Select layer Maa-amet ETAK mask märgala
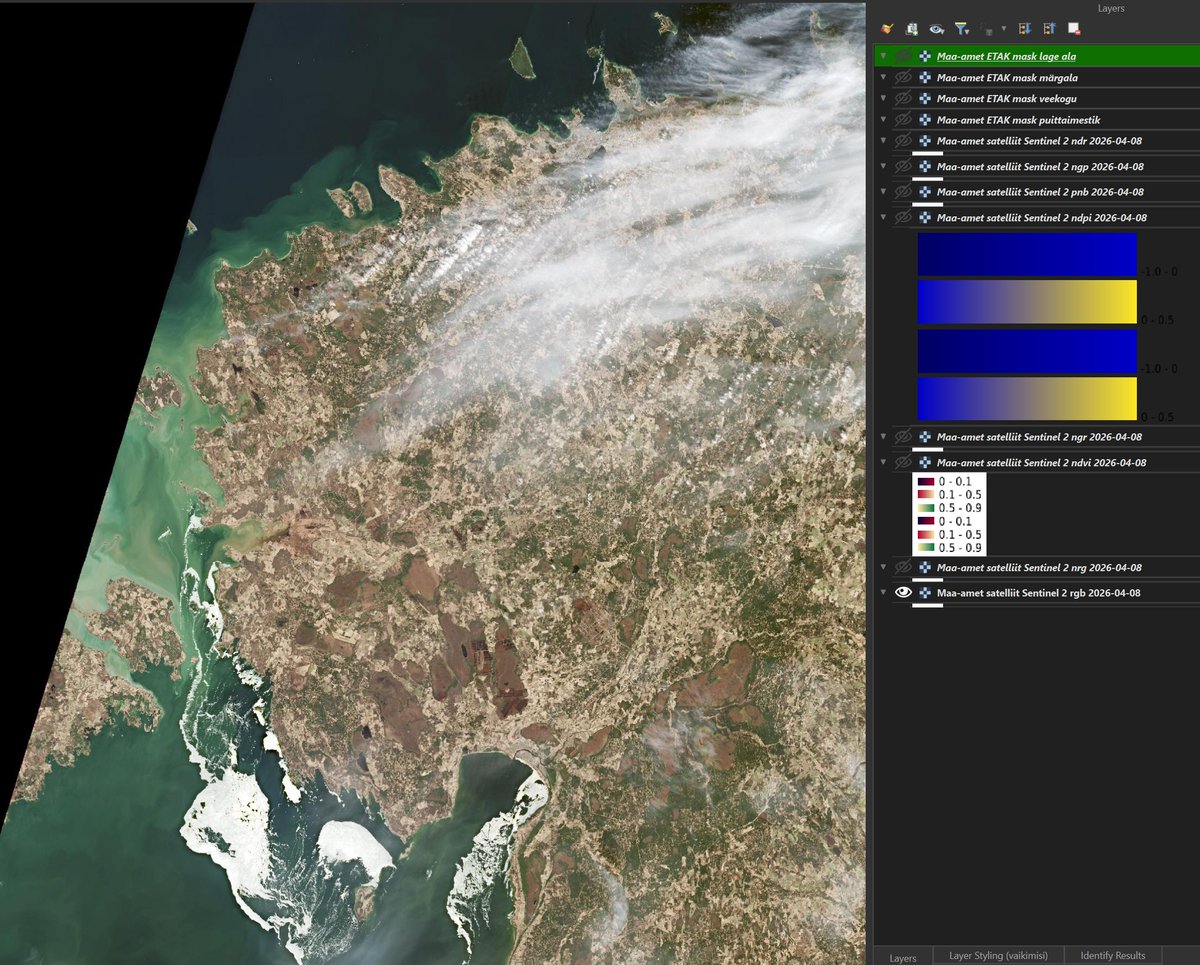Viewport: 1200px width, 965px height. (x=1007, y=77)
